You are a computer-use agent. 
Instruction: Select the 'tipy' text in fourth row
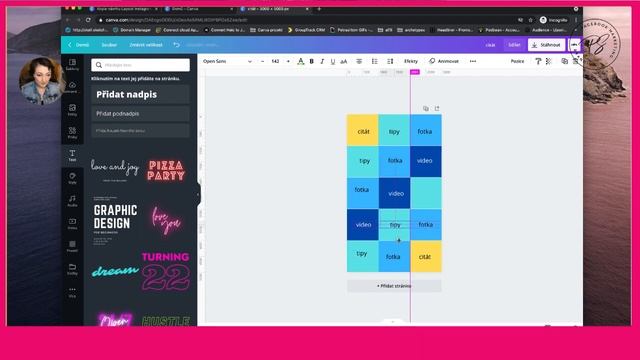pos(395,225)
